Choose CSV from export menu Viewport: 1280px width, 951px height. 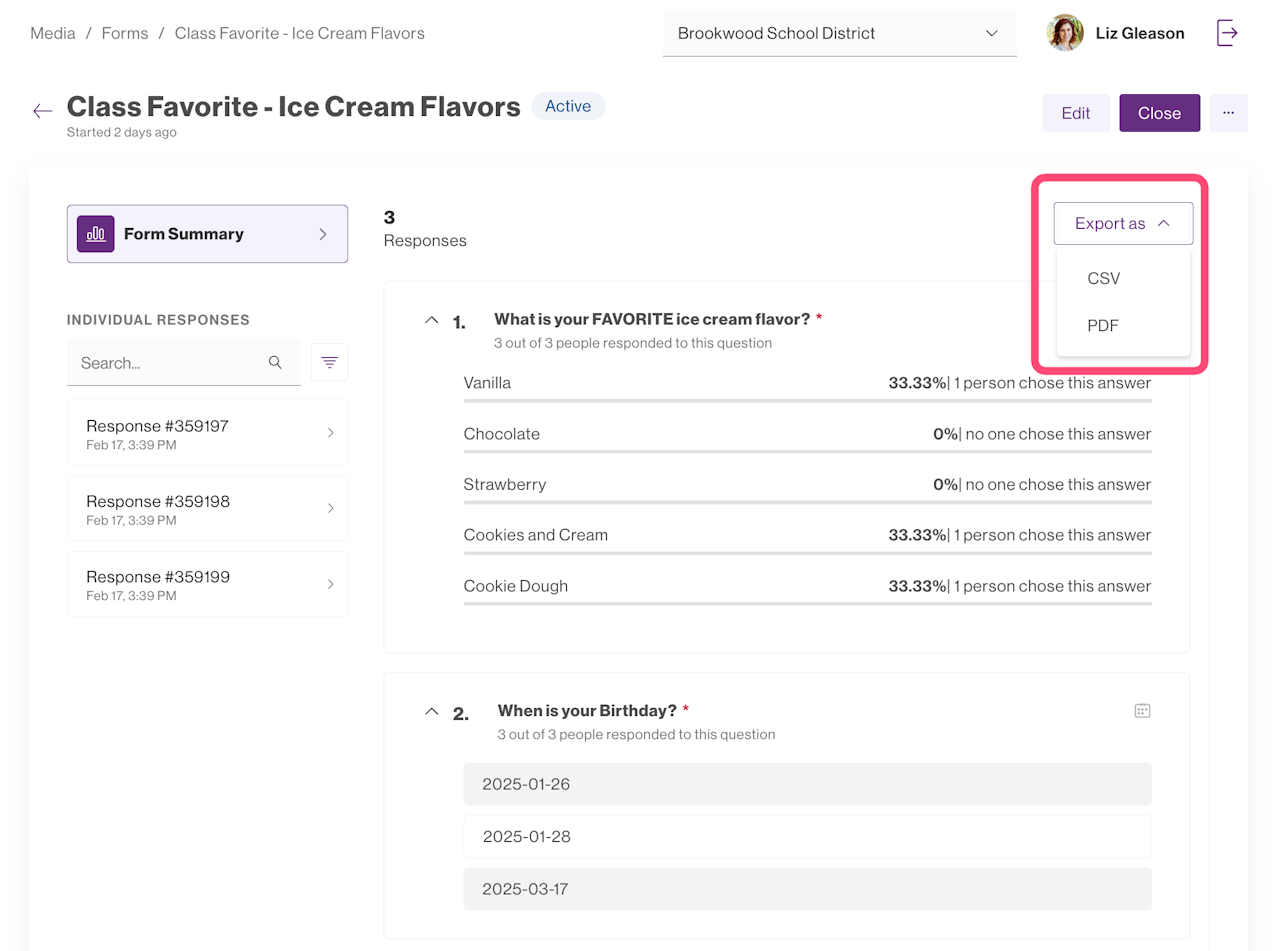coord(1104,279)
